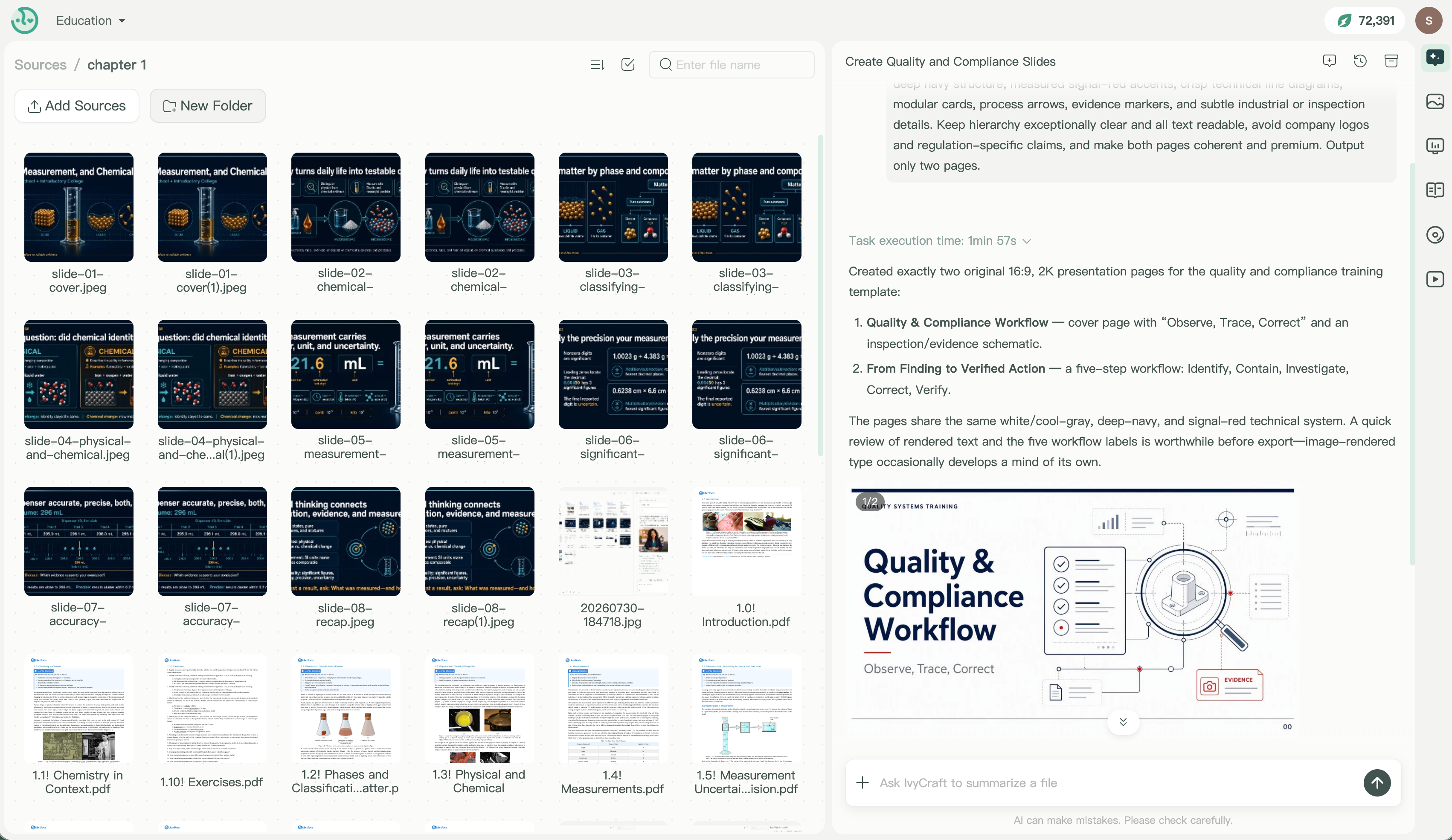The image size is (1452, 840).
Task: Open the archive box icon
Action: (x=1391, y=61)
